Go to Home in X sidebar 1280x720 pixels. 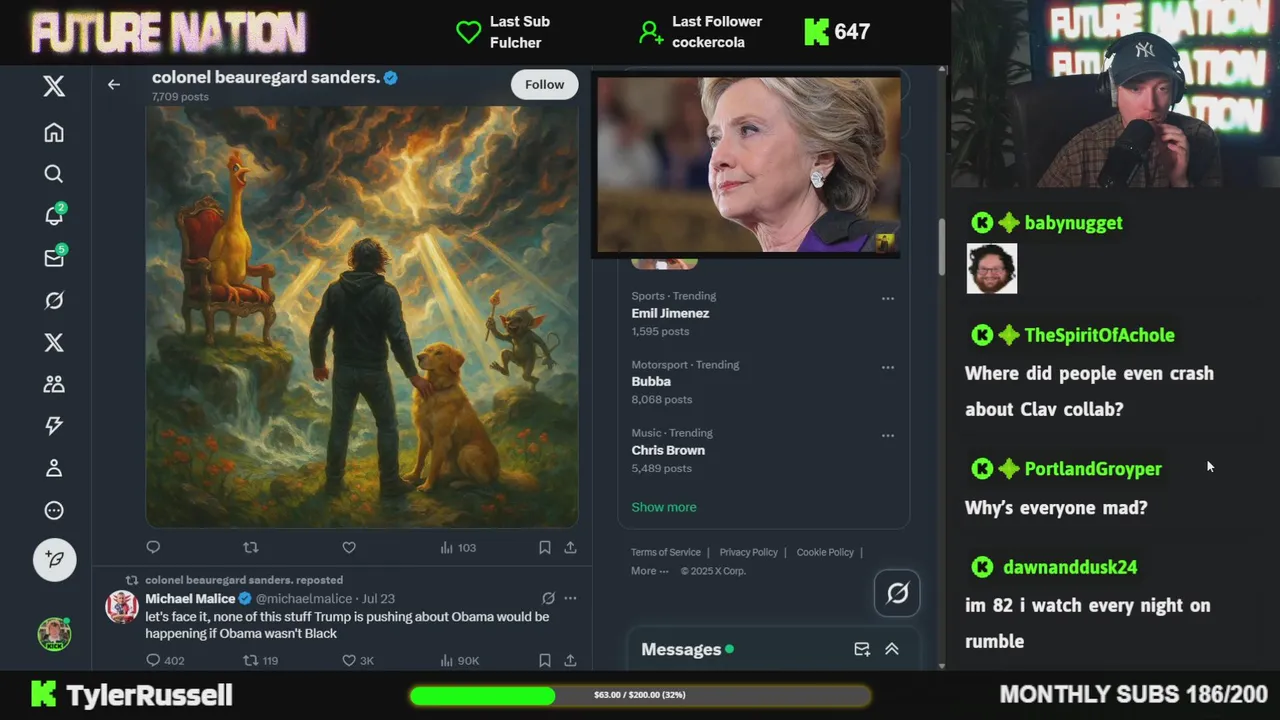(54, 132)
